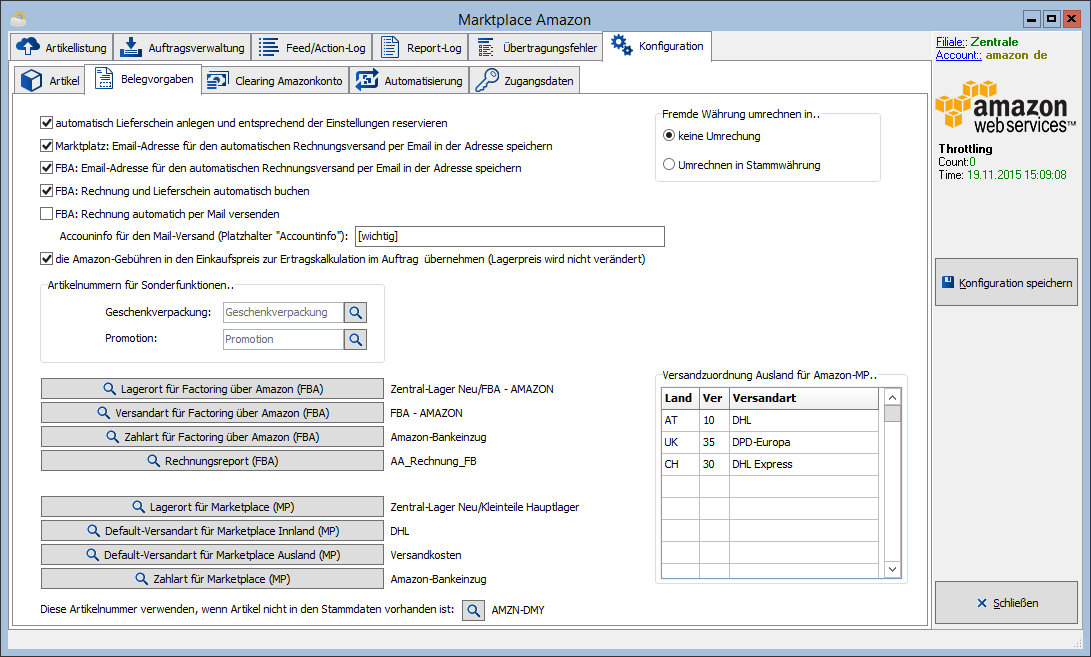The image size is (1091, 657).
Task: Click the Versandzuordnung table scrollbar thumb
Action: [892, 414]
